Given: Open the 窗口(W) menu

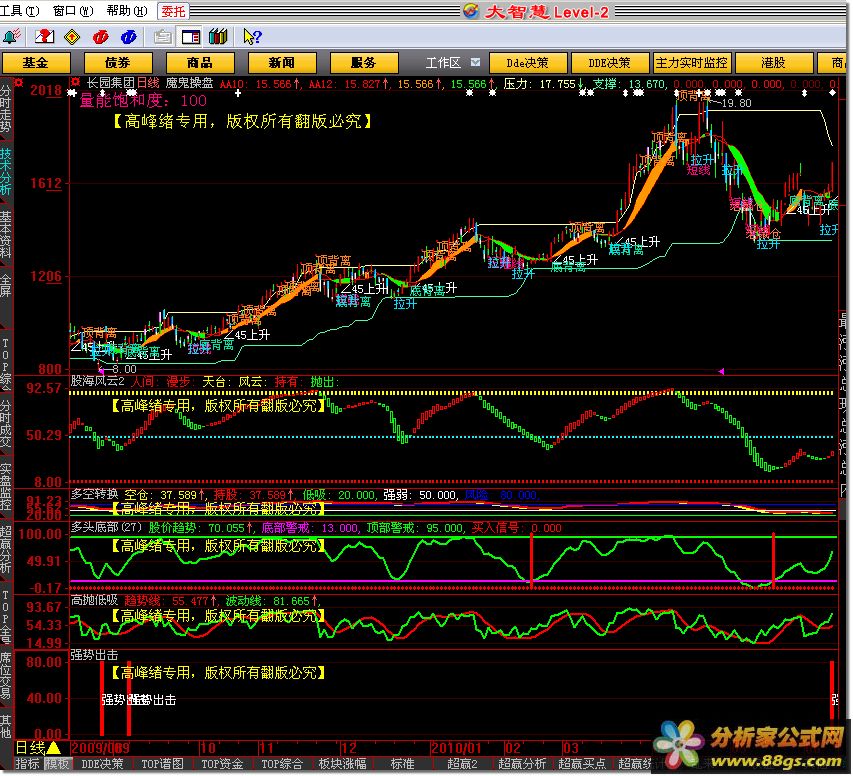Looking at the screenshot, I should click(x=73, y=11).
